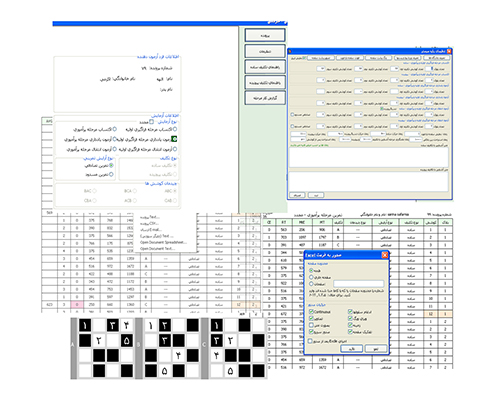
Task: Click the page-range text field in the Excel dialog
Action: tap(359, 284)
